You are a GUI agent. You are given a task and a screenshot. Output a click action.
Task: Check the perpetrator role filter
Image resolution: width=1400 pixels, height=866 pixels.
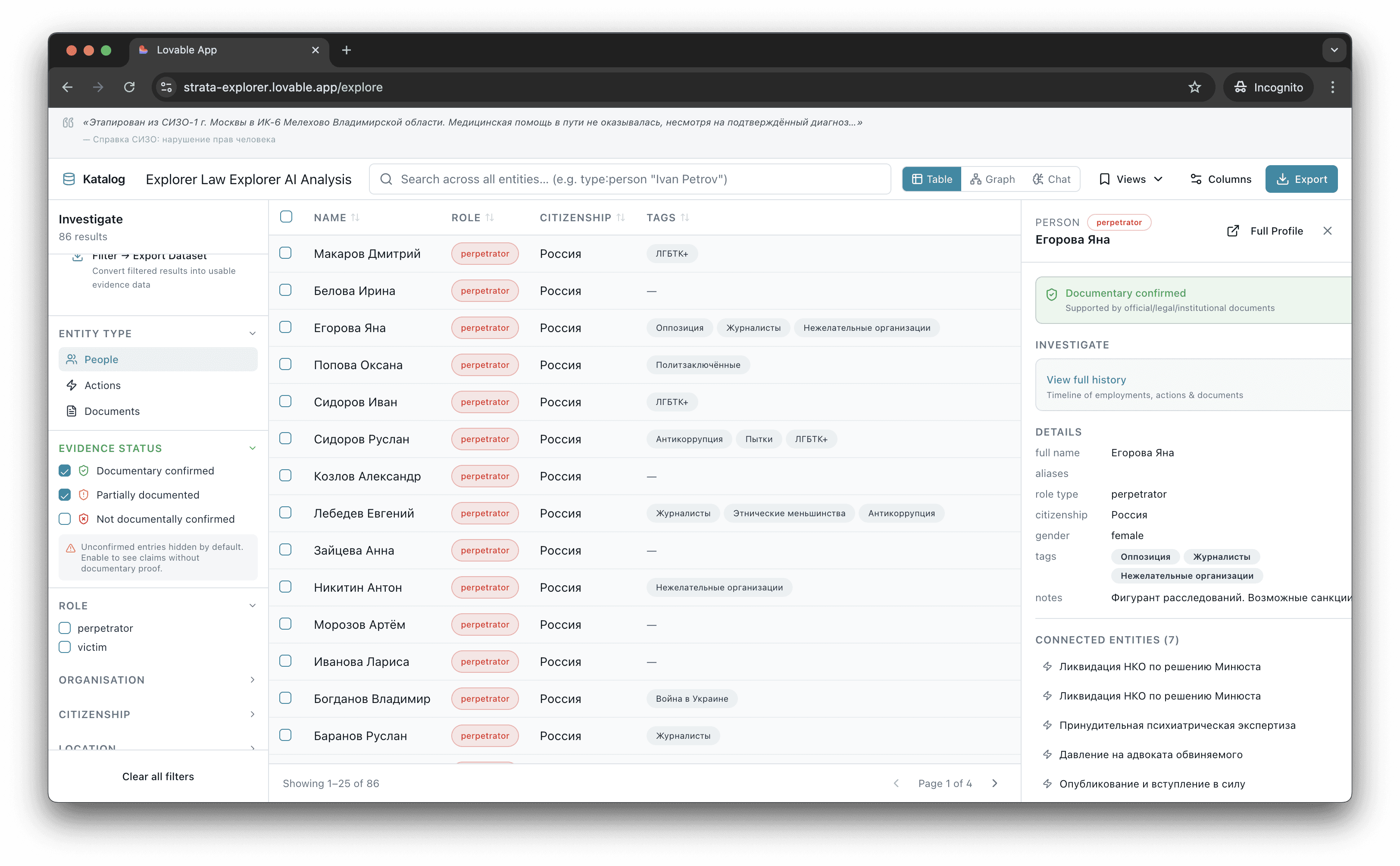(x=65, y=628)
